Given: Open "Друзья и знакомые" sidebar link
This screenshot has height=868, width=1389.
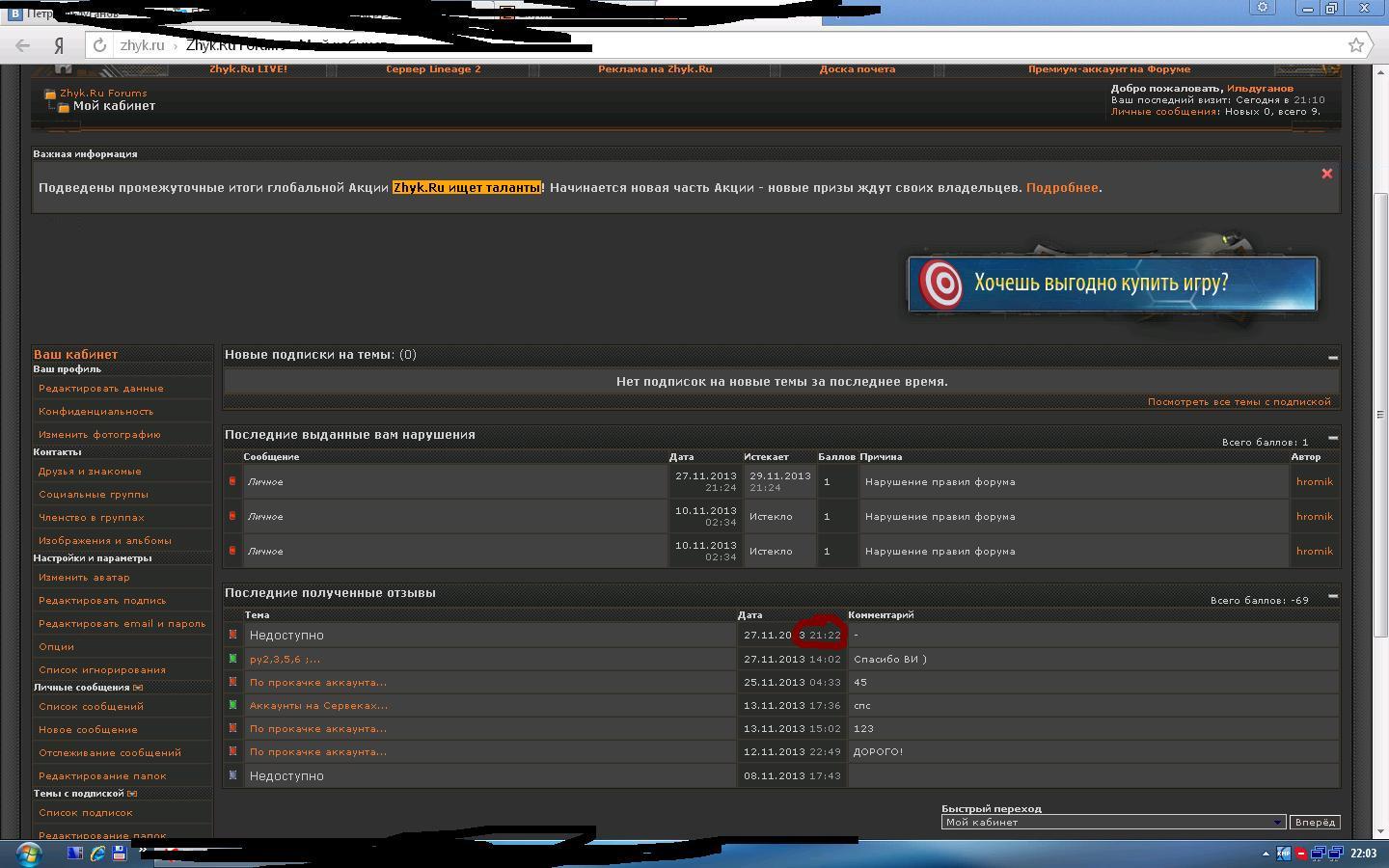Looking at the screenshot, I should [x=90, y=472].
